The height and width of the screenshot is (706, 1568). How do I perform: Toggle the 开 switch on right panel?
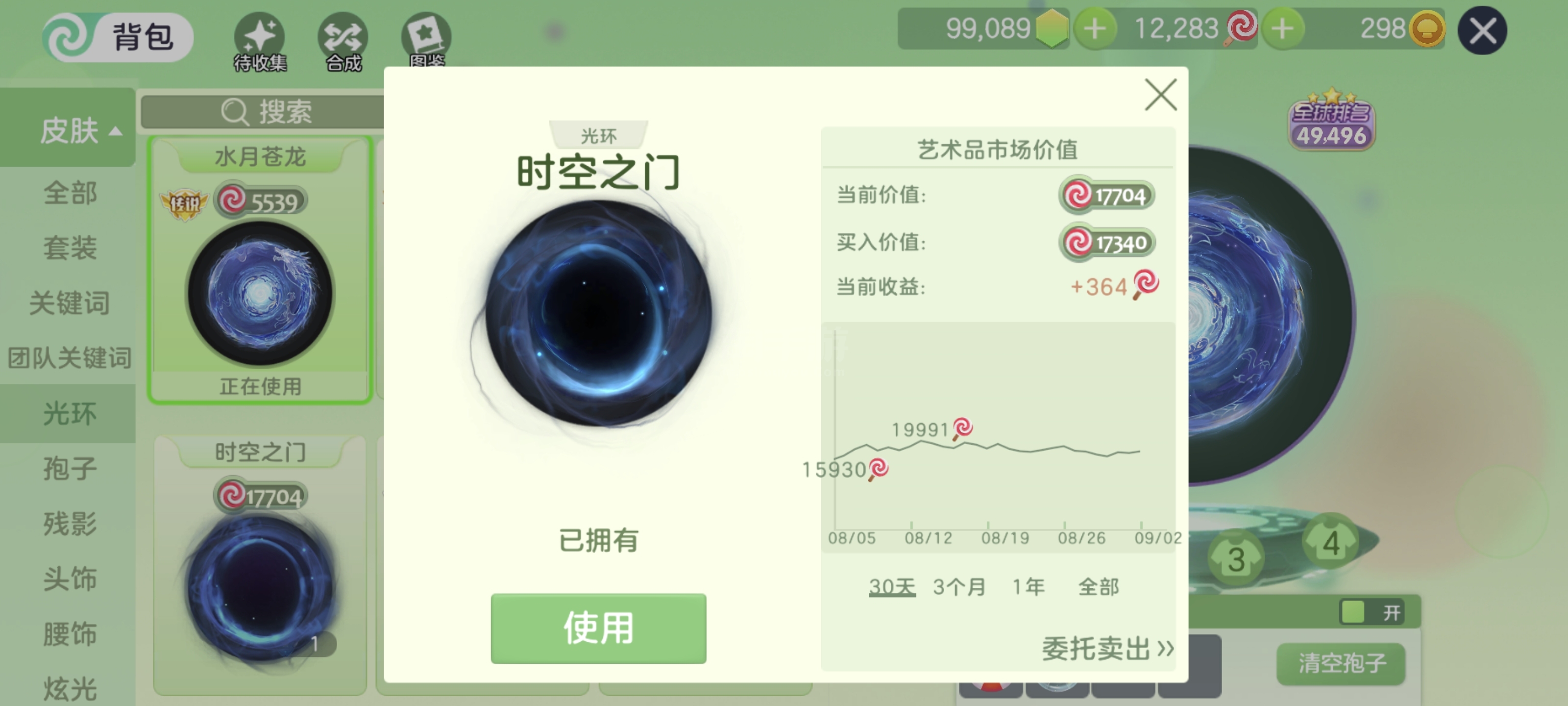pyautogui.click(x=1372, y=612)
